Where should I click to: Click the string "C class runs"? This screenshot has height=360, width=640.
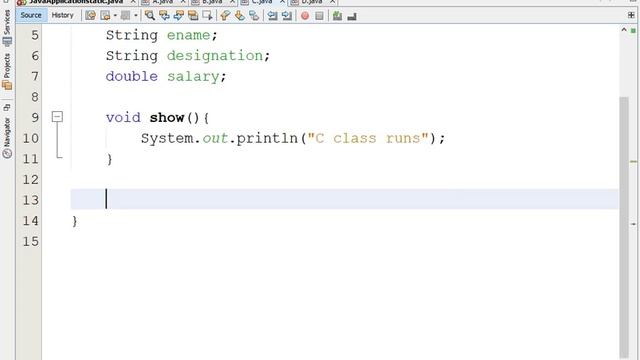(x=368, y=138)
